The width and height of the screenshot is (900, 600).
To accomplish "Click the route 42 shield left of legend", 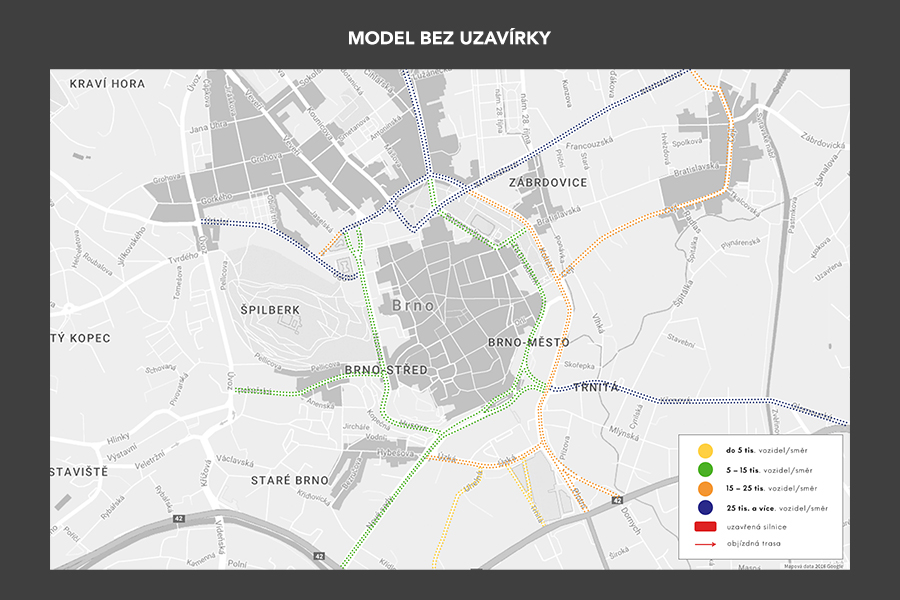I will pos(618,499).
